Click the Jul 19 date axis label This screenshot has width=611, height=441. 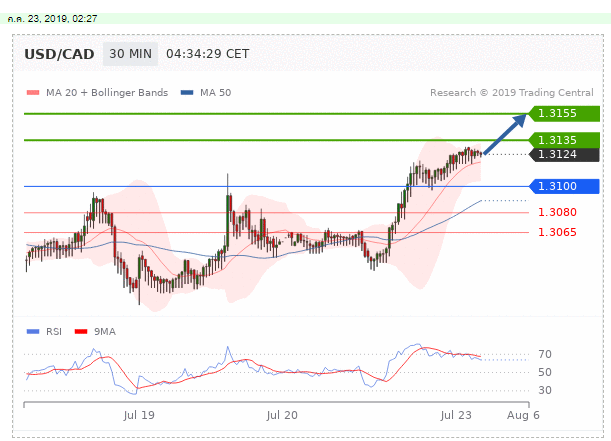tap(139, 415)
